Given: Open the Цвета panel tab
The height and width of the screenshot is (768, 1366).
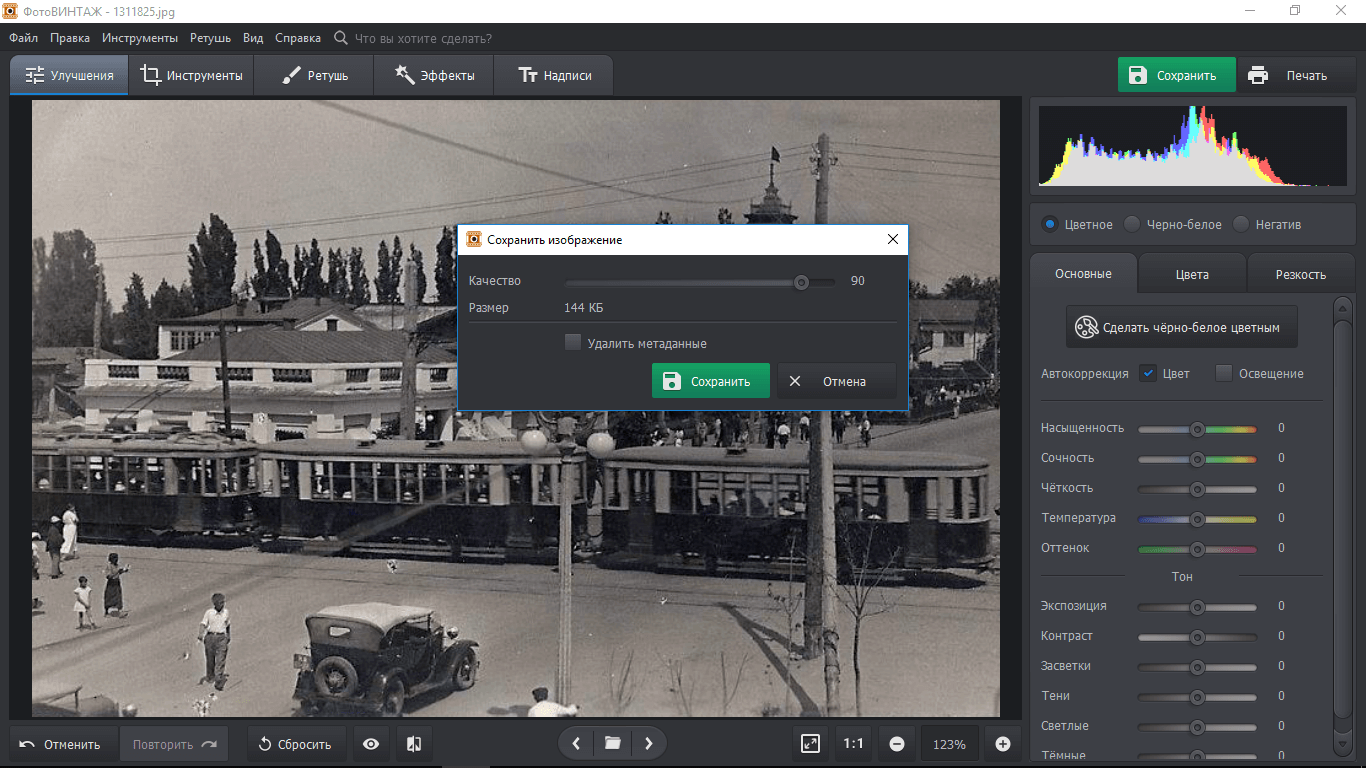Looking at the screenshot, I should click(x=1192, y=274).
